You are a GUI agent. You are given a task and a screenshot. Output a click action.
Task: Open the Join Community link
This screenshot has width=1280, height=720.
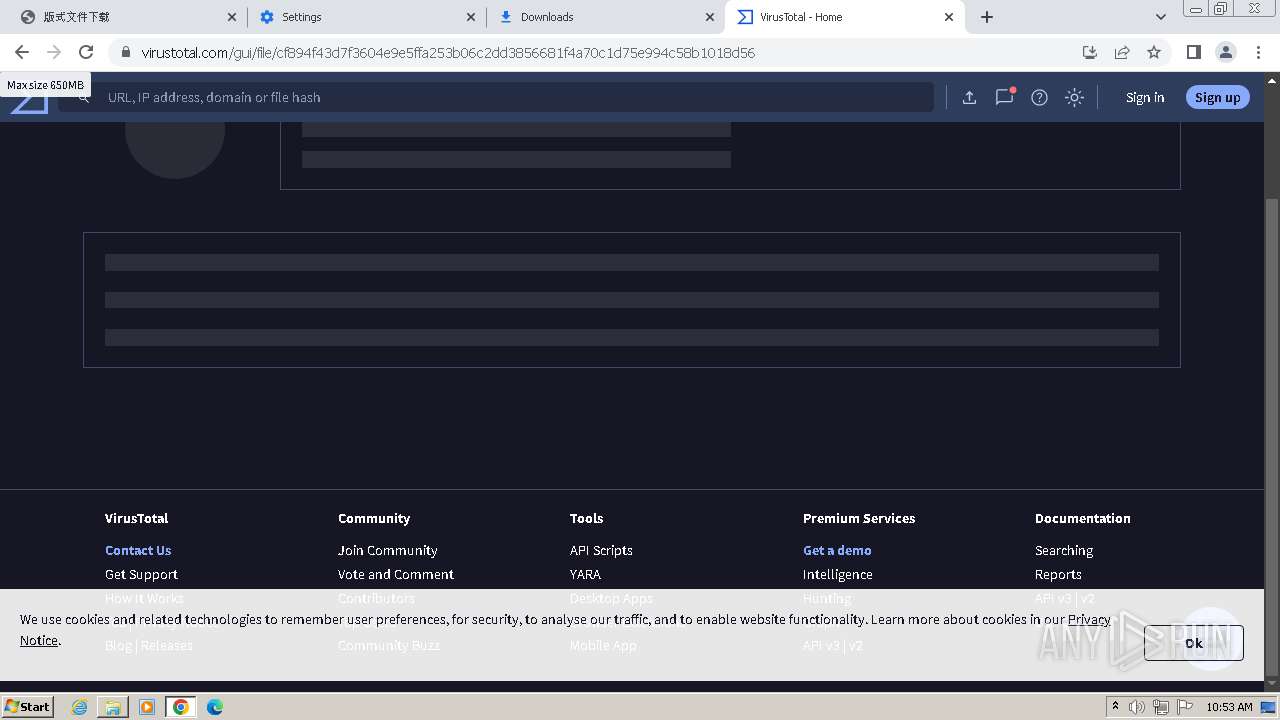pos(387,550)
